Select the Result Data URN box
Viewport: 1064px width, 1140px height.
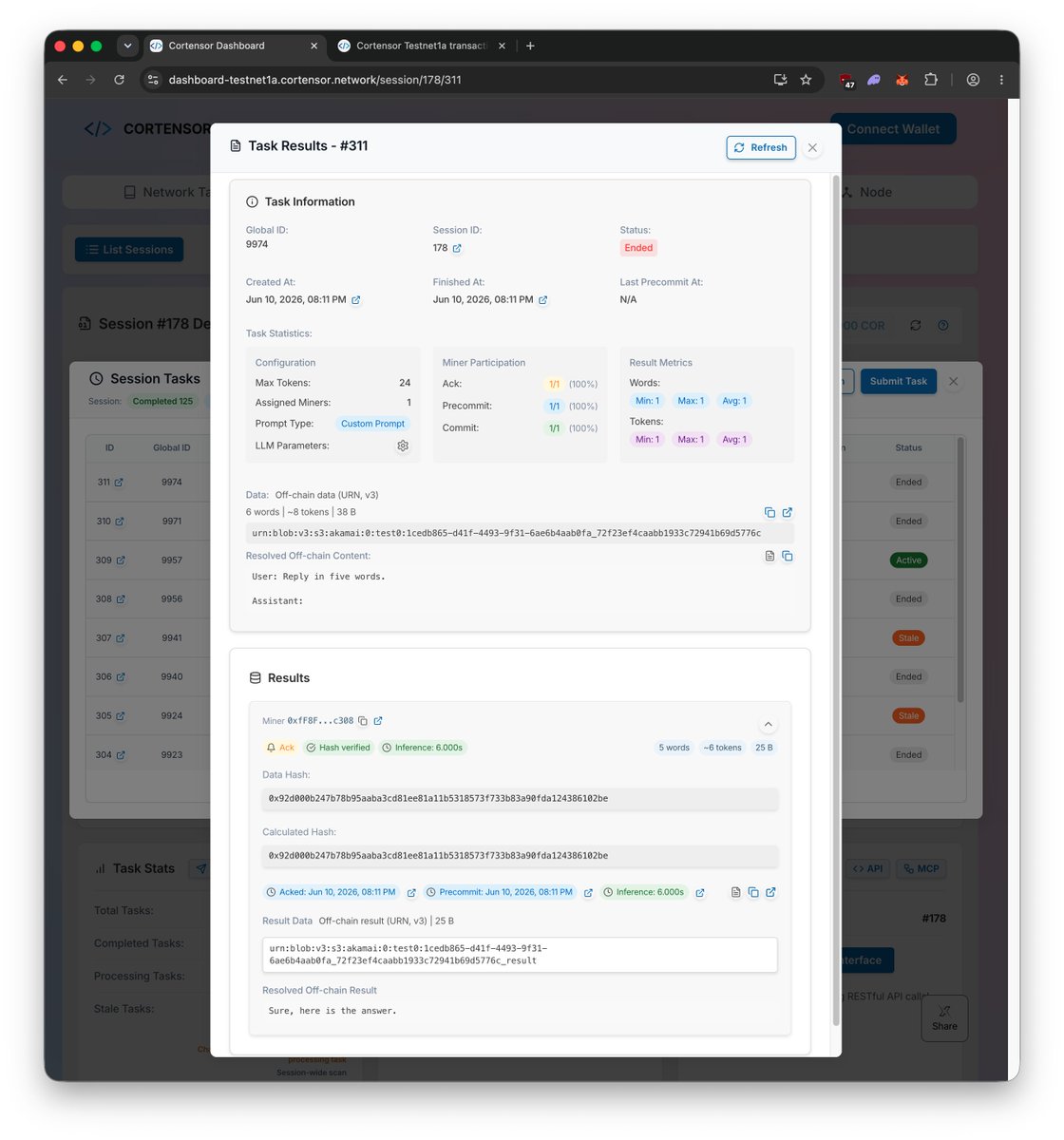point(520,955)
